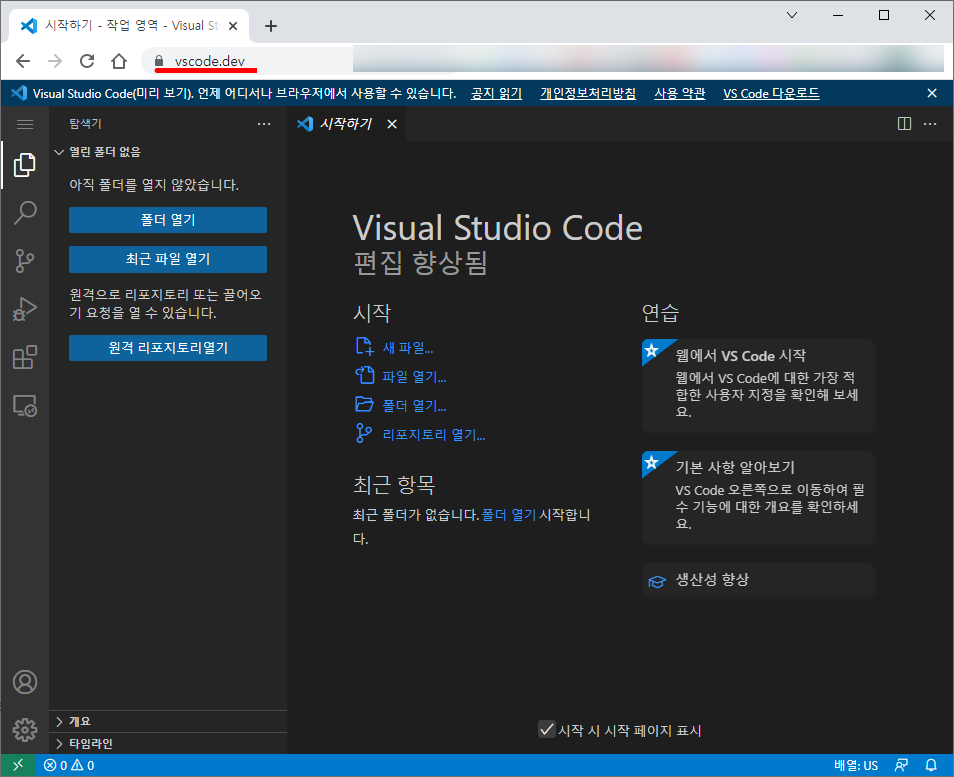This screenshot has height=777, width=954.
Task: Open the Remote Explorer icon
Action: pyautogui.click(x=25, y=405)
